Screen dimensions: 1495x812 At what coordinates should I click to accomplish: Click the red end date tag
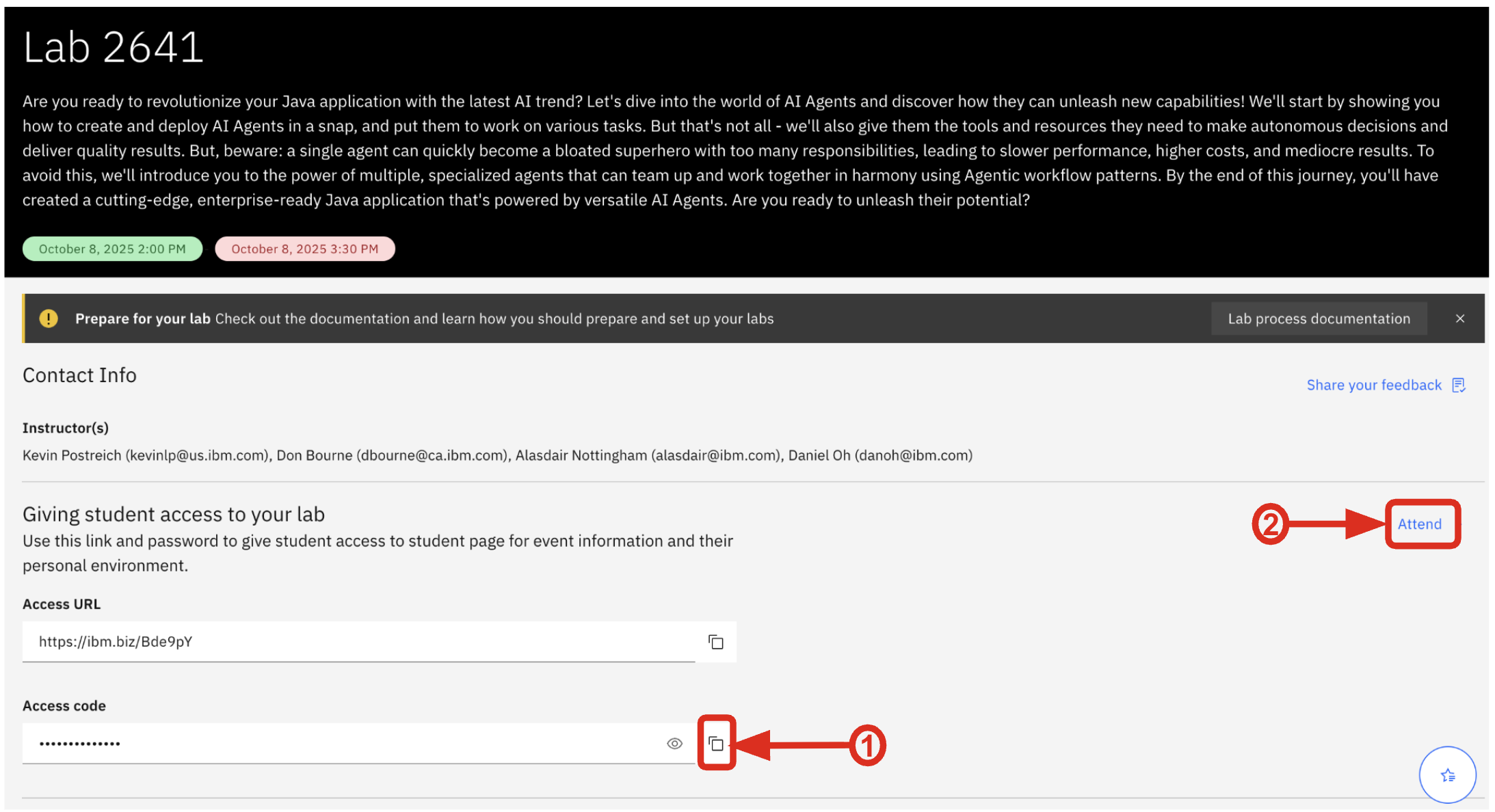(x=305, y=249)
